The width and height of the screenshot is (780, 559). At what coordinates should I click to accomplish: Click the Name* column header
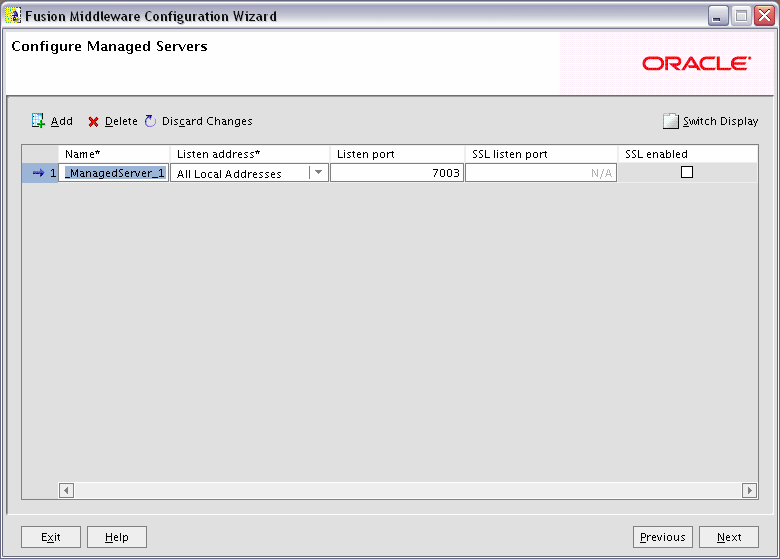click(114, 154)
